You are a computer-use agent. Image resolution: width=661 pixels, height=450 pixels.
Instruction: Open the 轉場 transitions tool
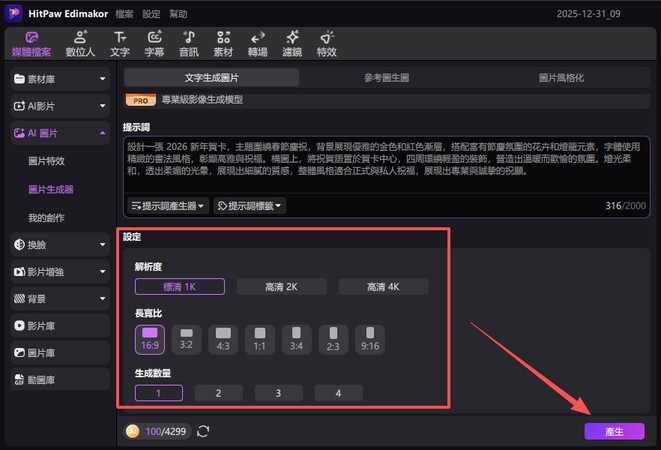pyautogui.click(x=258, y=44)
